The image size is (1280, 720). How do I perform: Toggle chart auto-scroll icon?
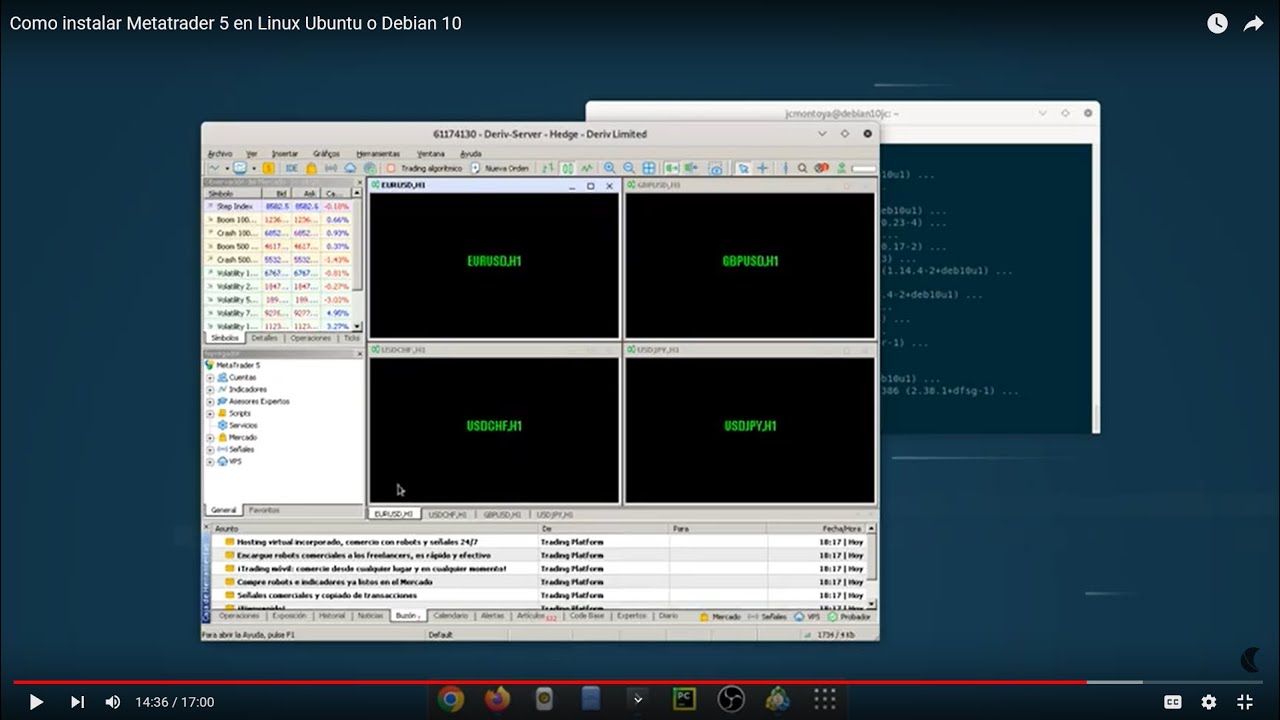pyautogui.click(x=672, y=168)
